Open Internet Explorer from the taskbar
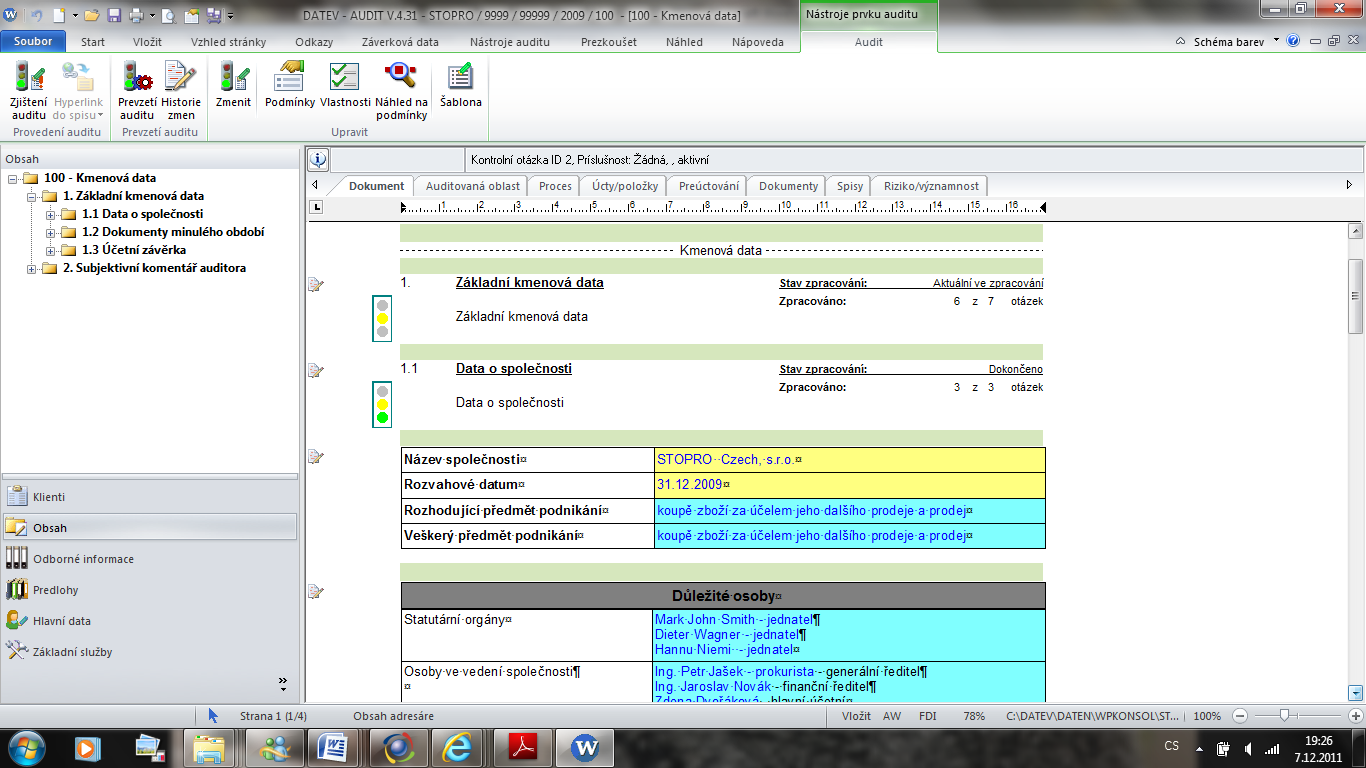Image resolution: width=1366 pixels, height=768 pixels. (x=456, y=747)
